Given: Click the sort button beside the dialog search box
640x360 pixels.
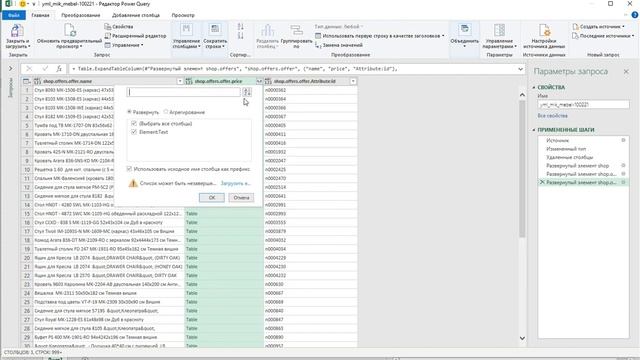Looking at the screenshot, I should 247,92.
